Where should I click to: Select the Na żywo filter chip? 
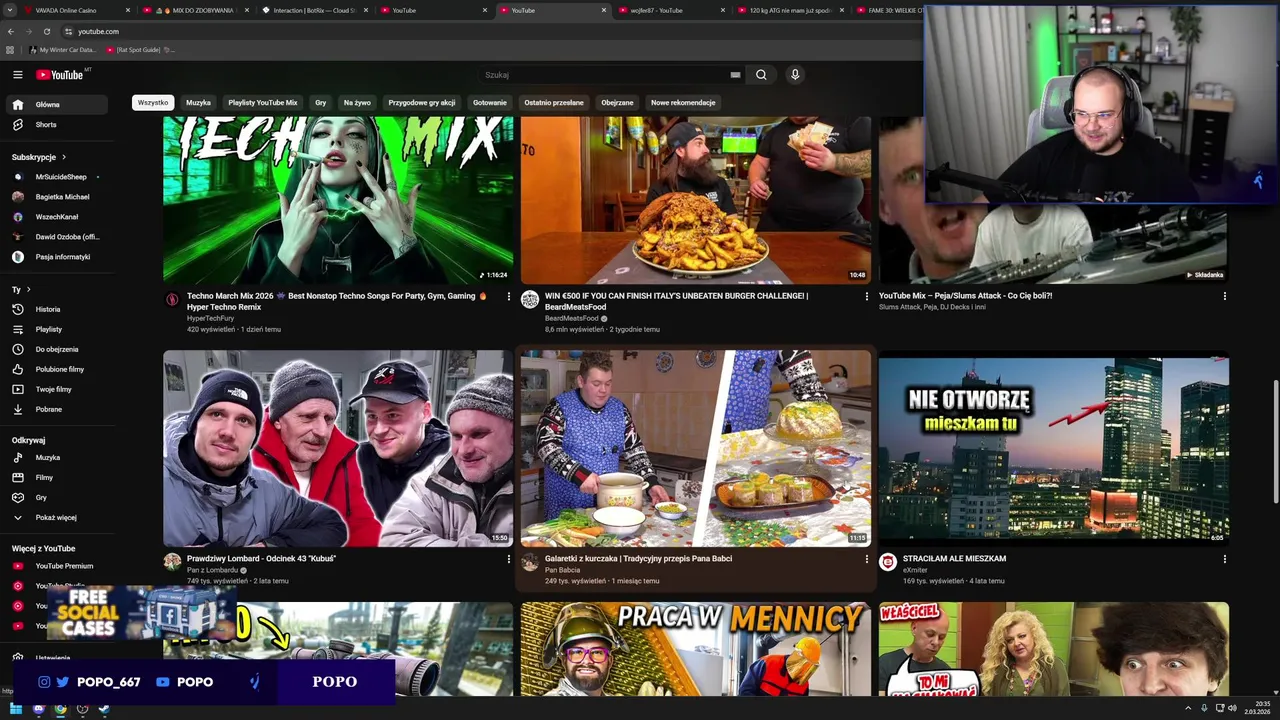(357, 102)
